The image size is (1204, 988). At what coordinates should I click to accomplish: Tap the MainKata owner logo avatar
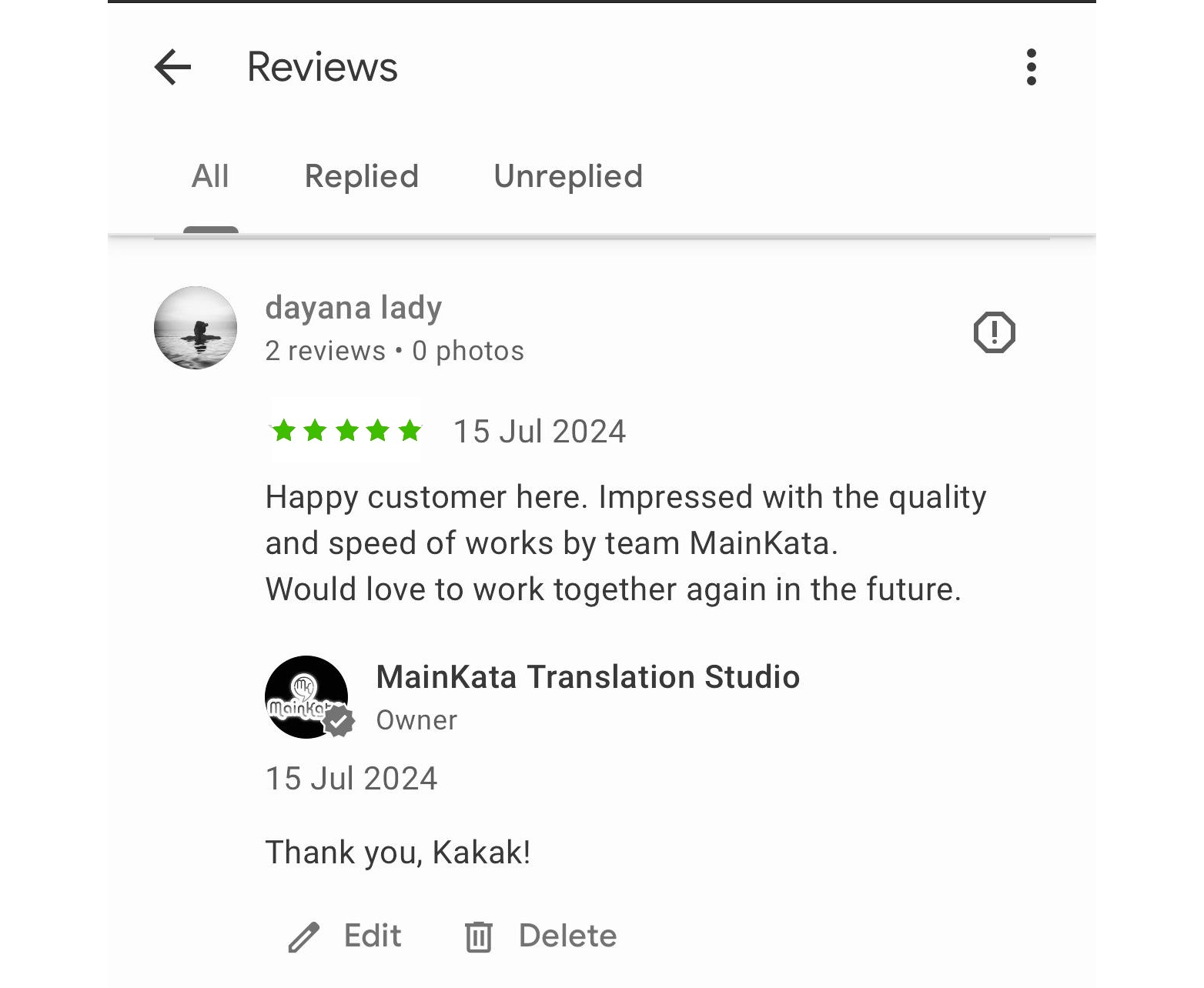(x=306, y=697)
